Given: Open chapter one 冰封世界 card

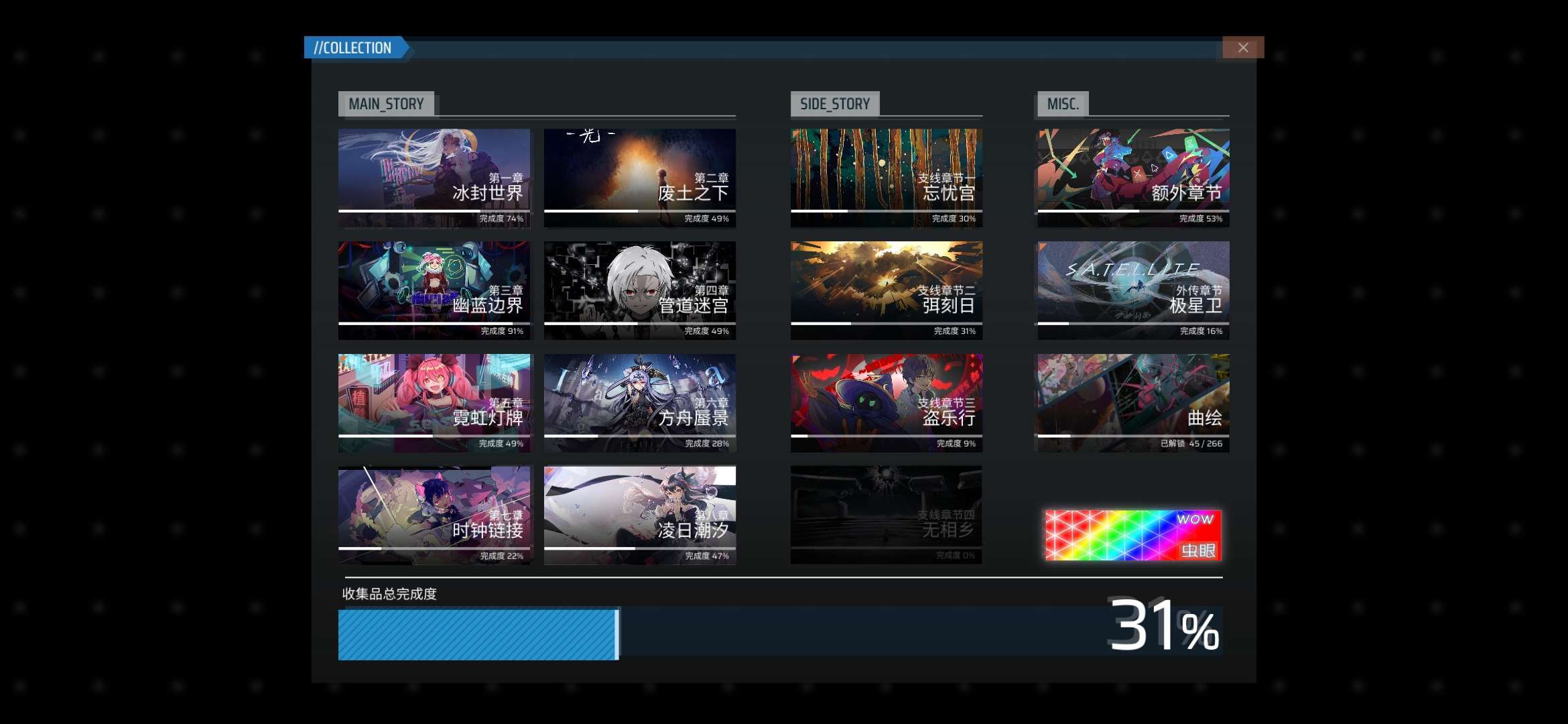Looking at the screenshot, I should click(434, 178).
